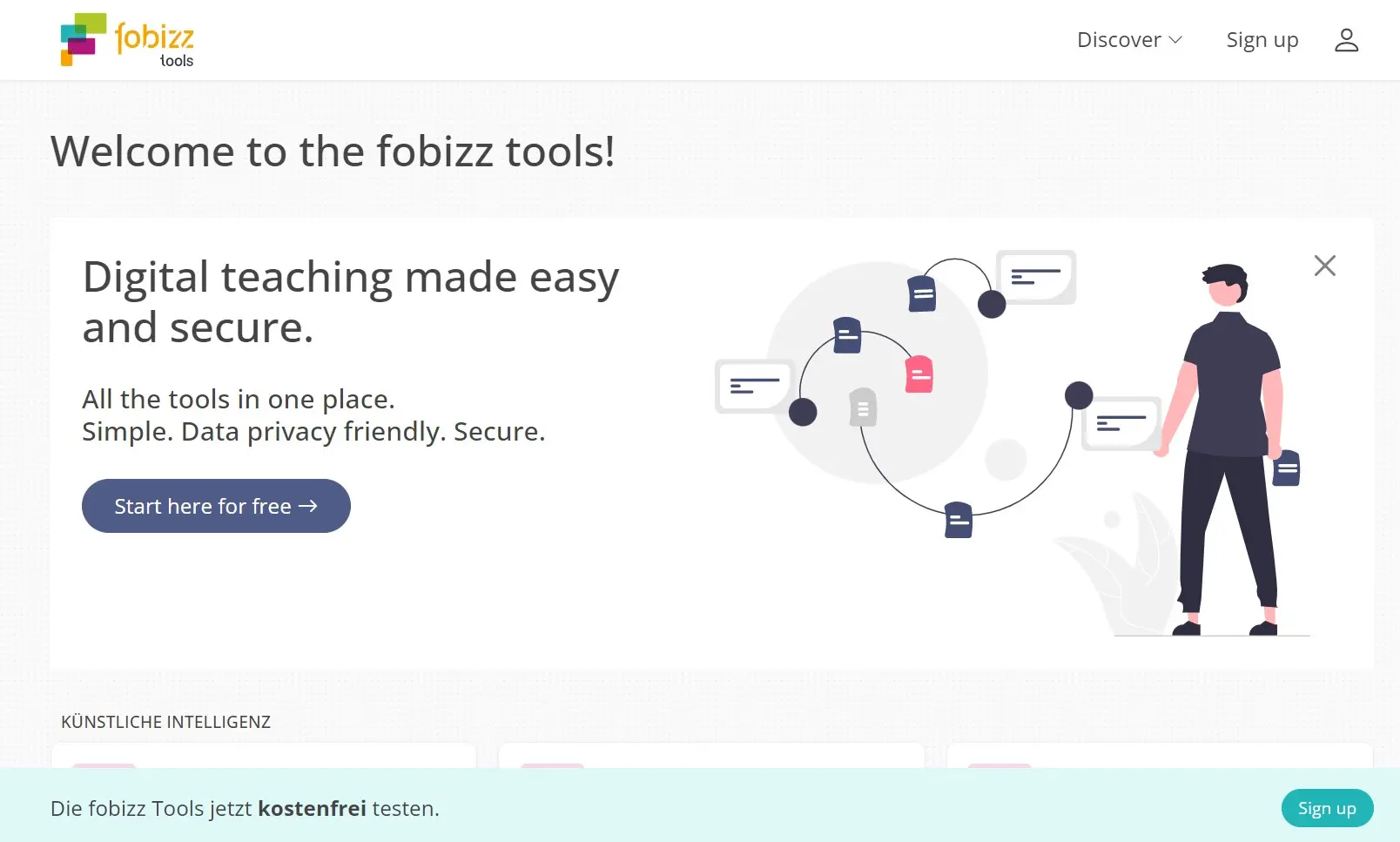Click the pink document icon in the illustration
Image resolution: width=1400 pixels, height=842 pixels.
pyautogui.click(x=919, y=374)
